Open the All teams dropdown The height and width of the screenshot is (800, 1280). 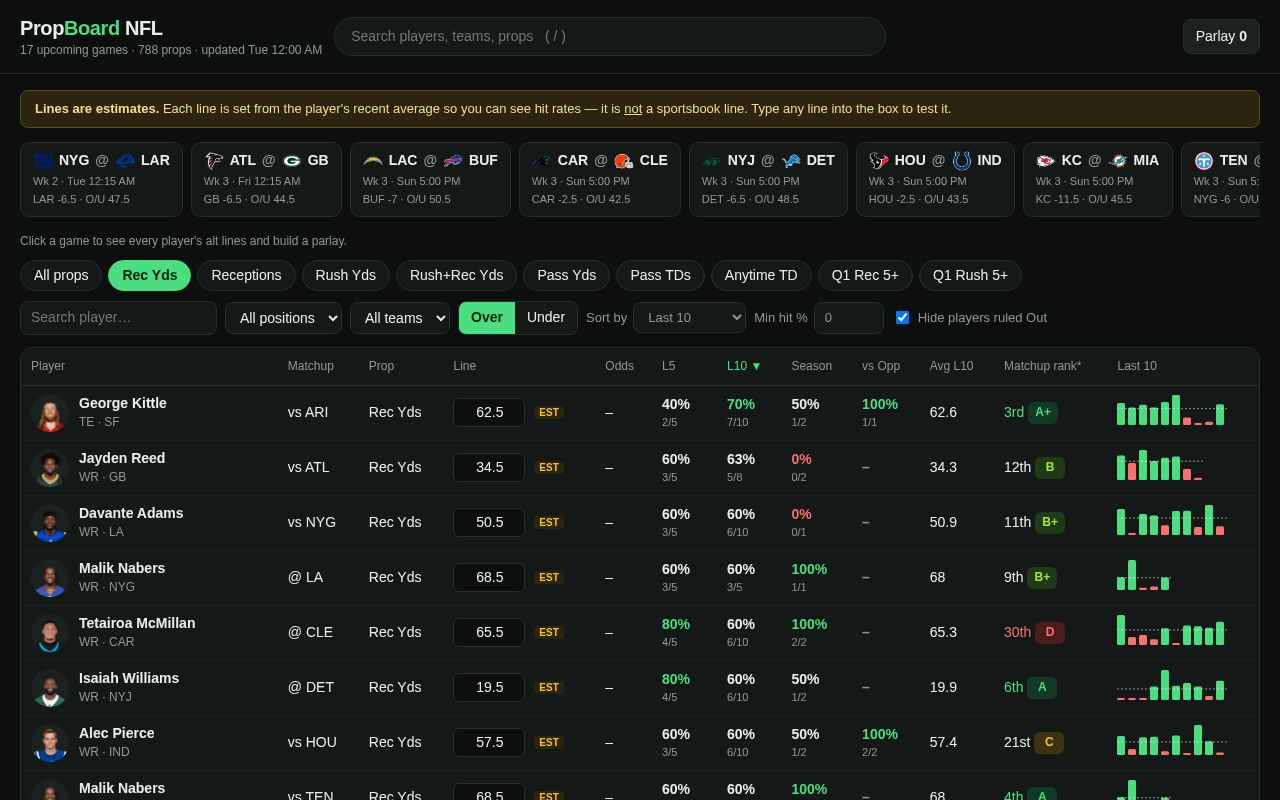pyautogui.click(x=400, y=318)
